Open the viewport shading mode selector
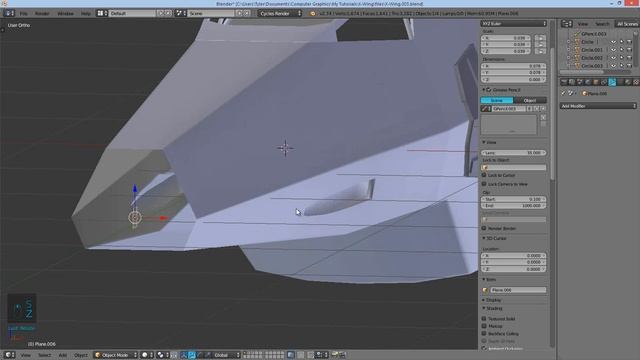The height and width of the screenshot is (360, 640). tap(147, 355)
